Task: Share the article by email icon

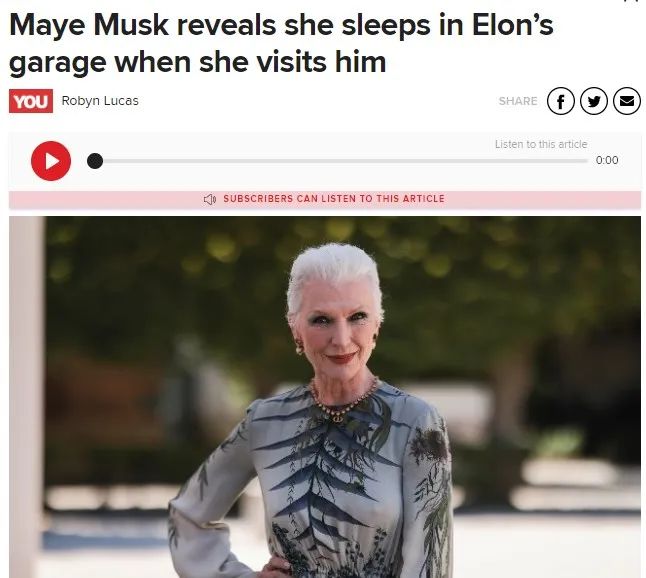Action: click(x=627, y=101)
